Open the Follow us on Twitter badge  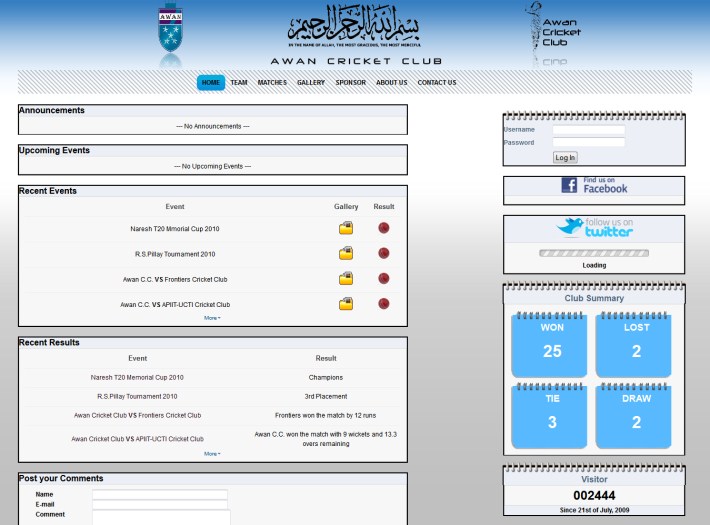click(x=596, y=228)
